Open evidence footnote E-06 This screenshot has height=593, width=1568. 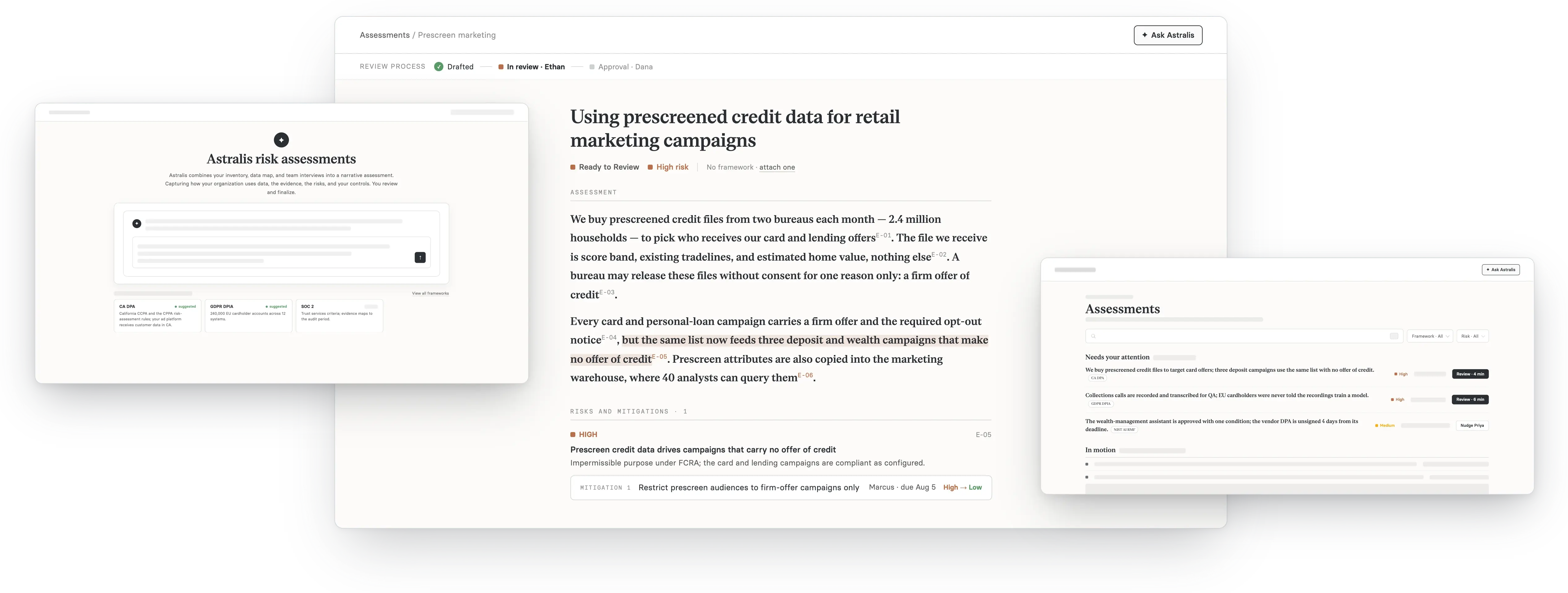805,375
